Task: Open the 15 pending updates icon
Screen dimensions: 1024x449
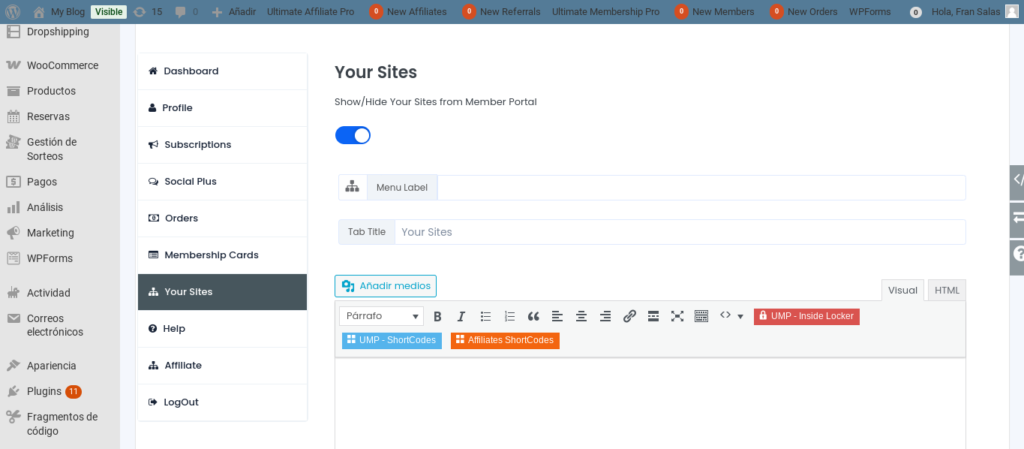Action: click(x=147, y=12)
